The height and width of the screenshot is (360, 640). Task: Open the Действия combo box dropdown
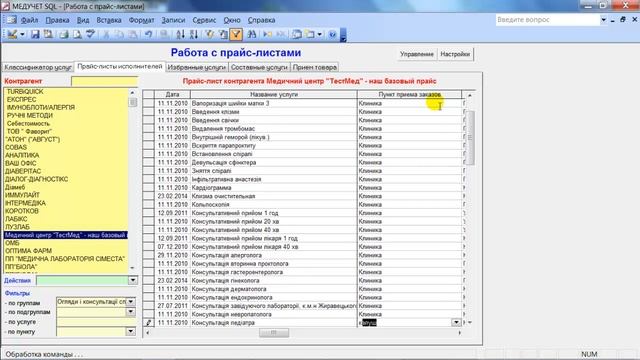point(133,280)
